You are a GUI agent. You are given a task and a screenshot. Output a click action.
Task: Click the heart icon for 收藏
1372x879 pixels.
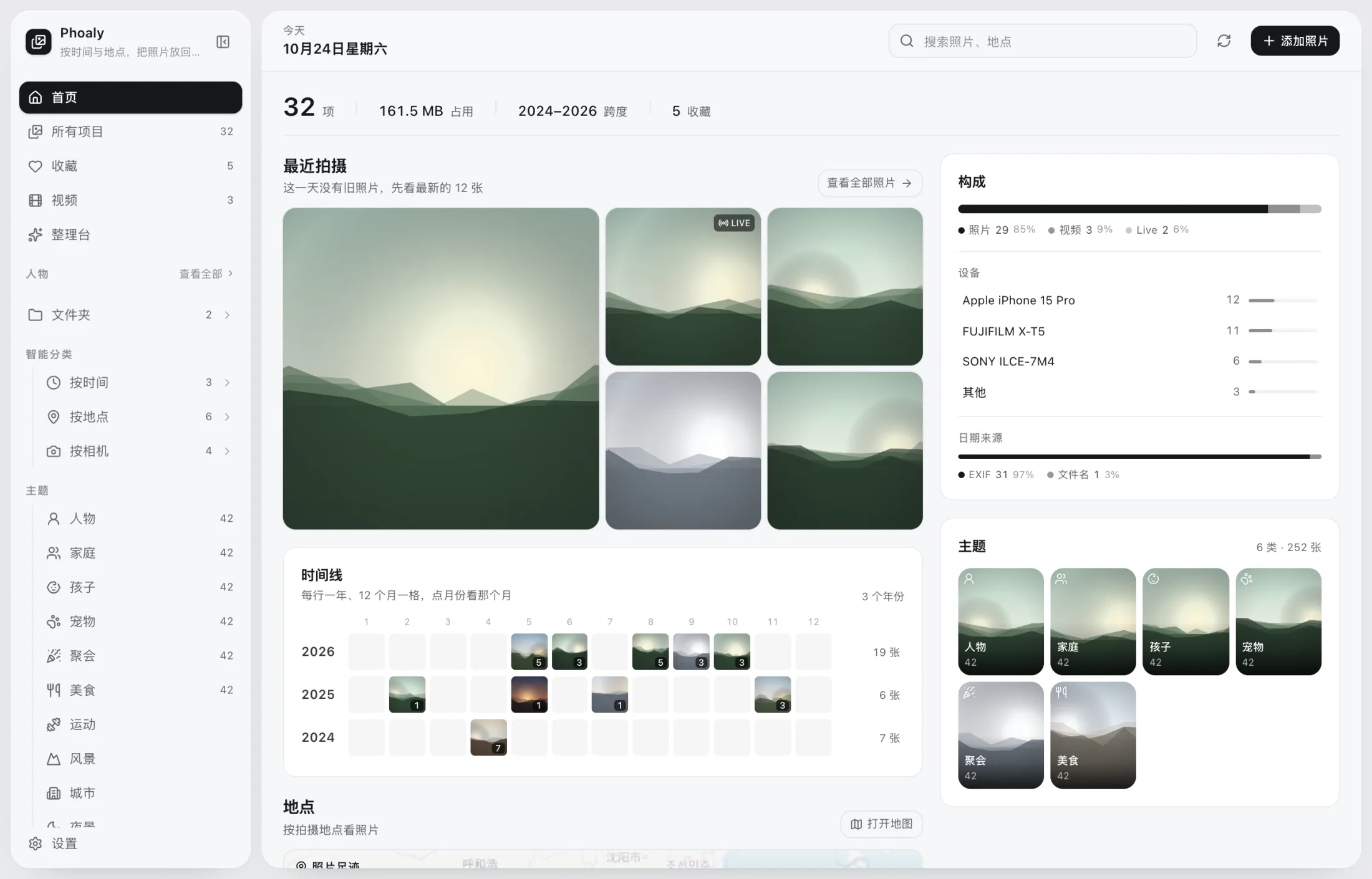pyautogui.click(x=36, y=166)
